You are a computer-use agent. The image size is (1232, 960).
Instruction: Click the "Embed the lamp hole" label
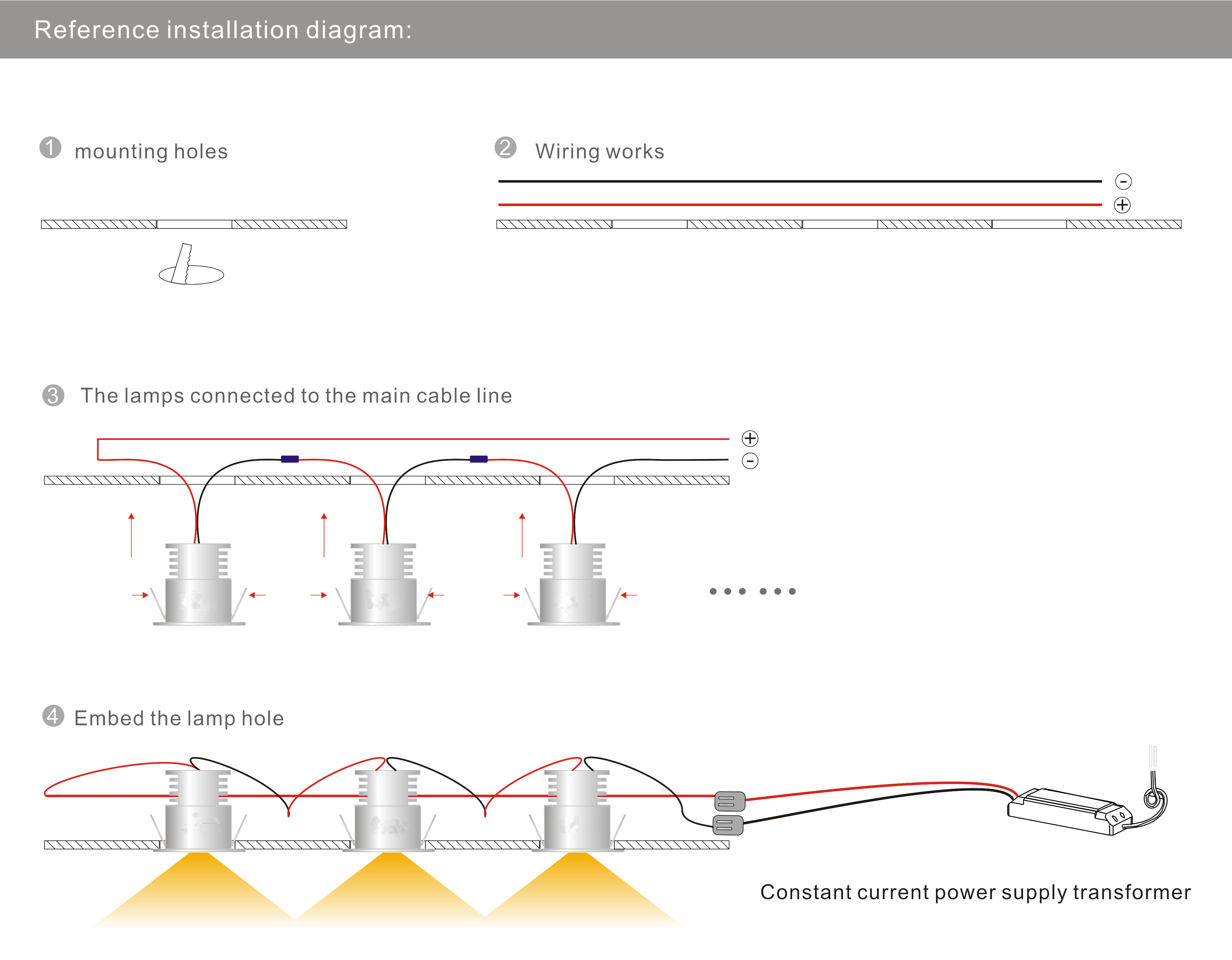(179, 718)
